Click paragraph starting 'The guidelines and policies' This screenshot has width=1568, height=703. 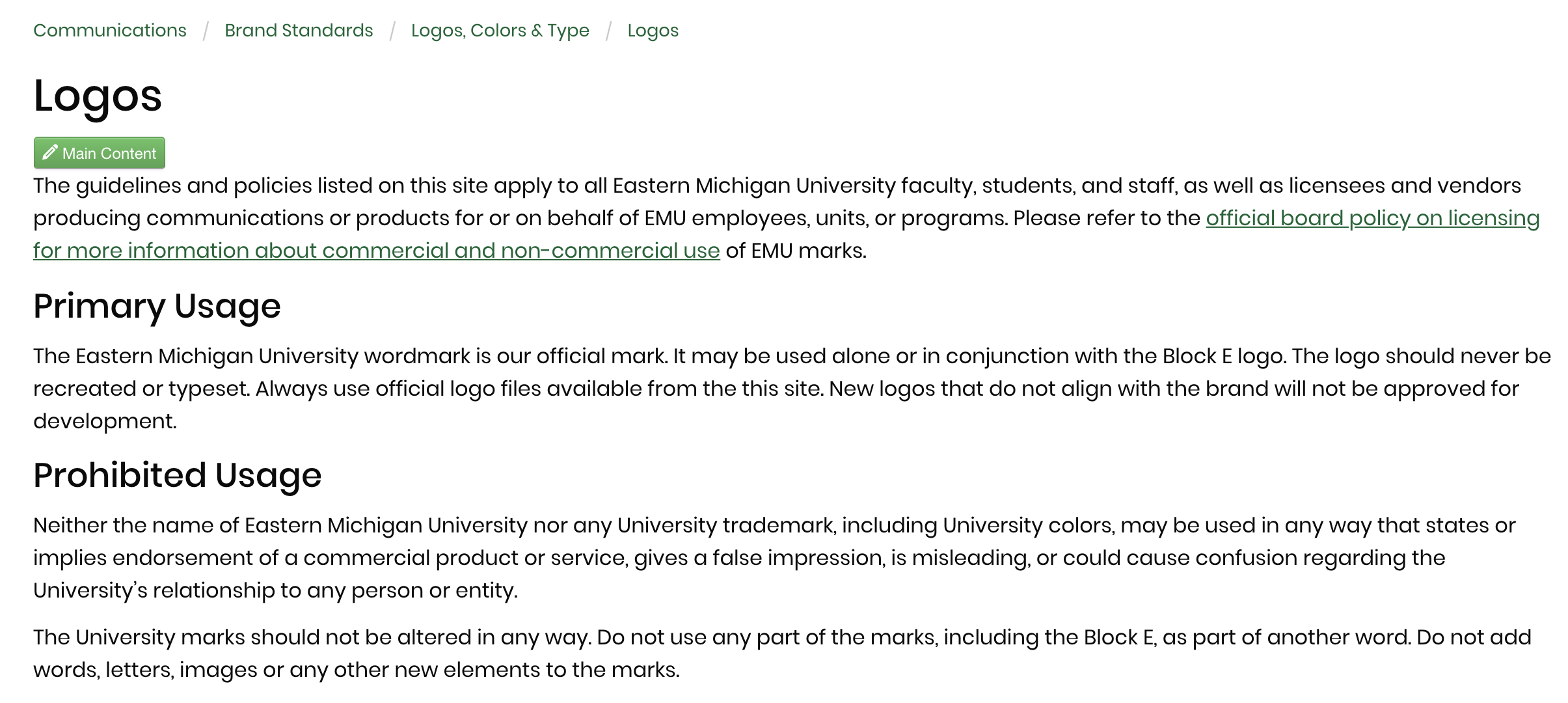[787, 218]
